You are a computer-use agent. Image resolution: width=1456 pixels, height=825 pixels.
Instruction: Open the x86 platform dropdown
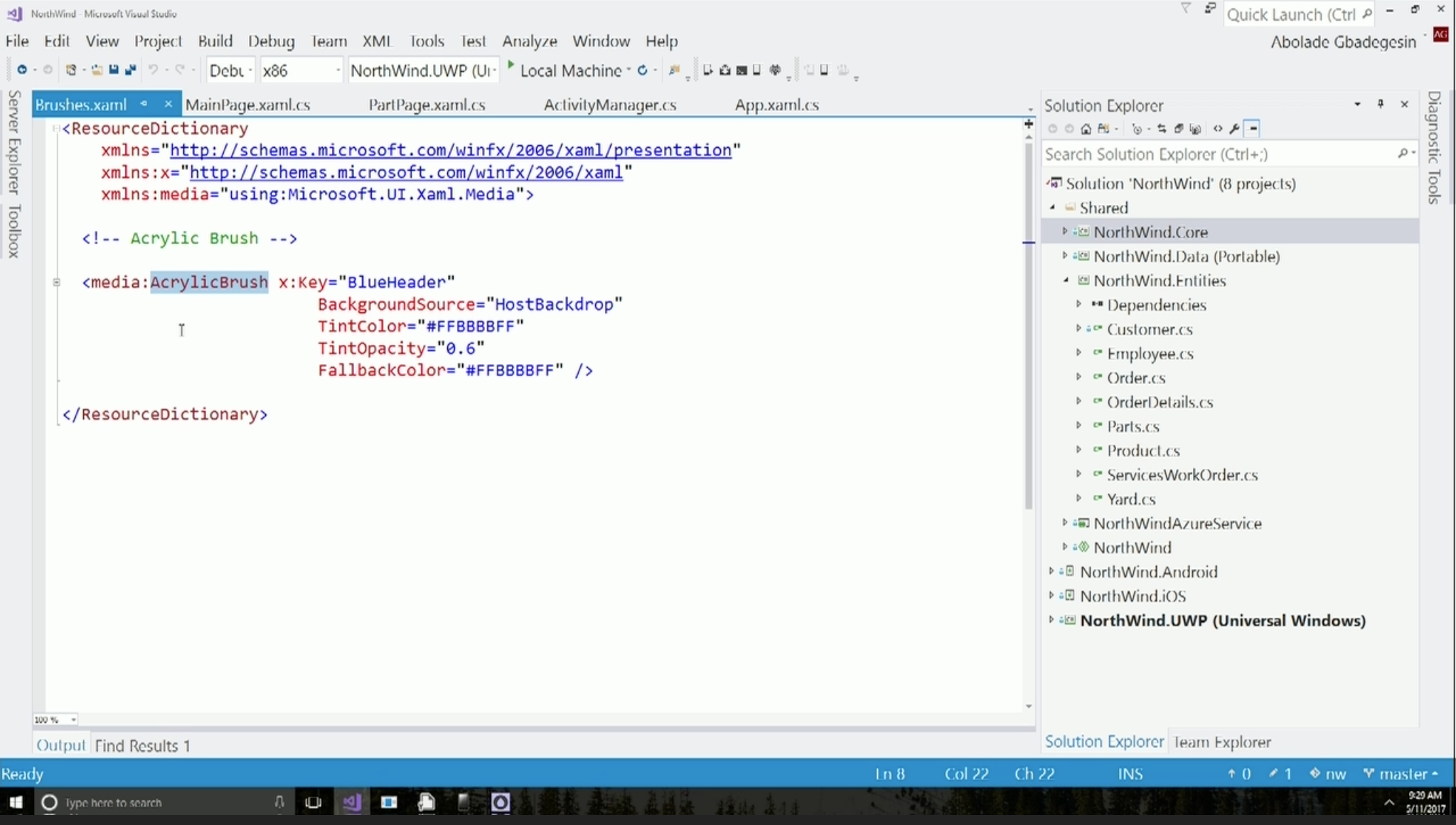[x=338, y=70]
